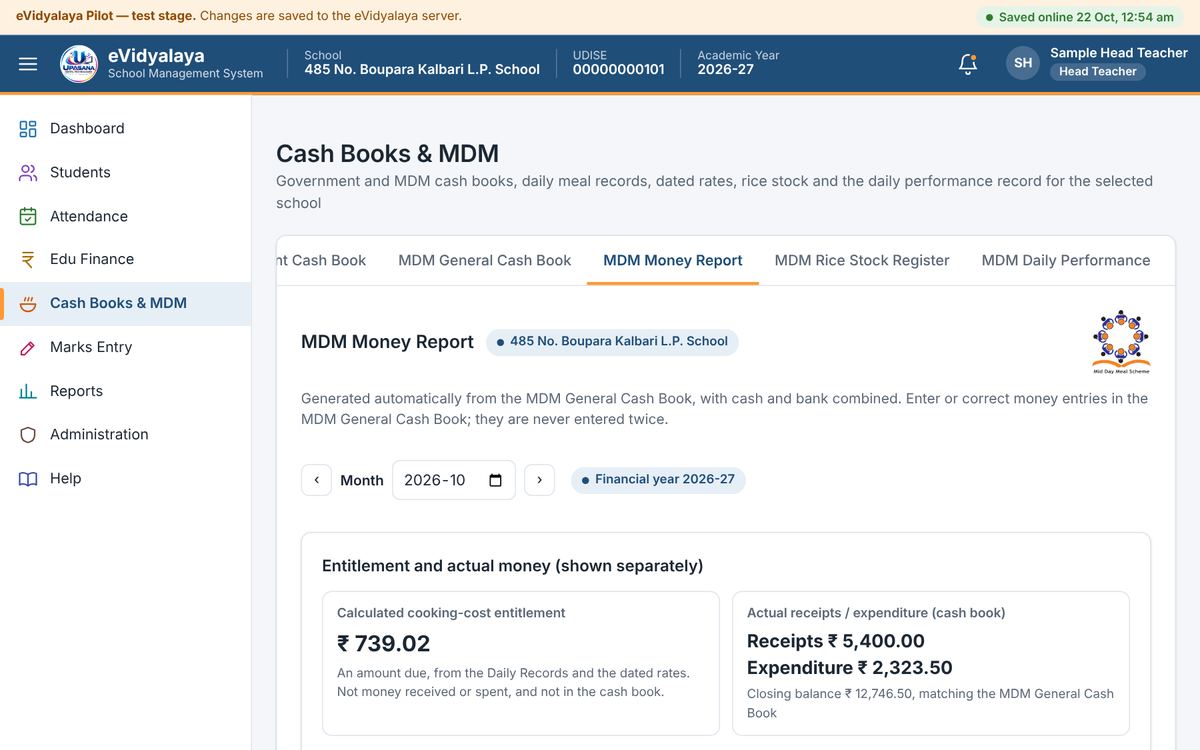Click Expenditure ₹ 2,323.50 value
This screenshot has width=1200, height=750.
click(850, 668)
